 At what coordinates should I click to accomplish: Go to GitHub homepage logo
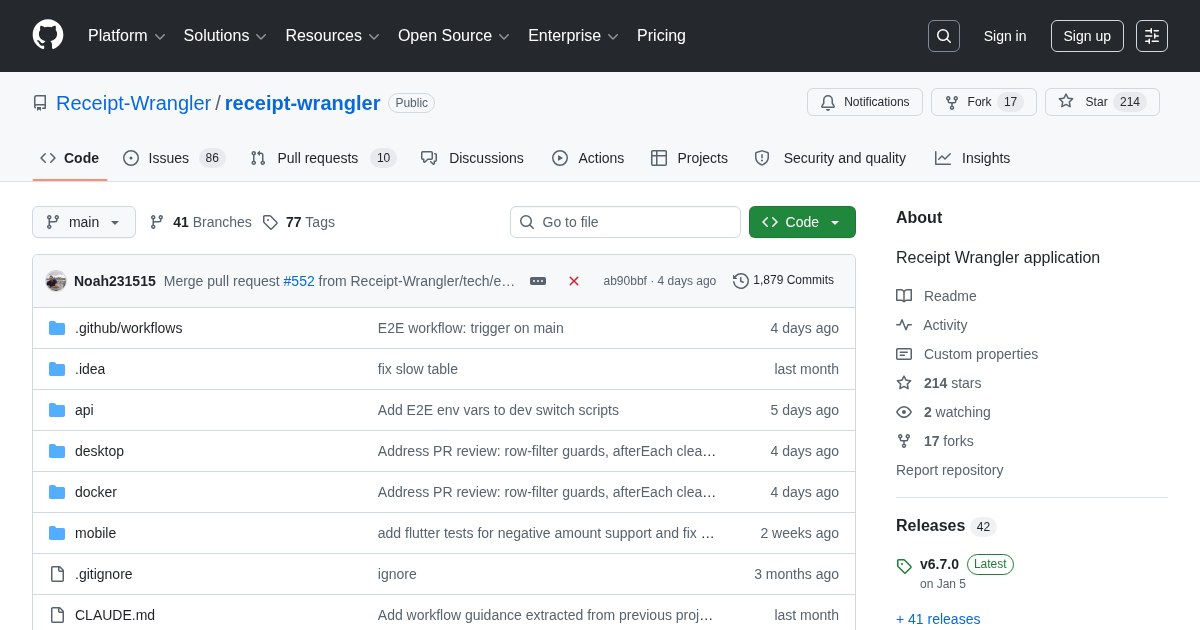48,35
